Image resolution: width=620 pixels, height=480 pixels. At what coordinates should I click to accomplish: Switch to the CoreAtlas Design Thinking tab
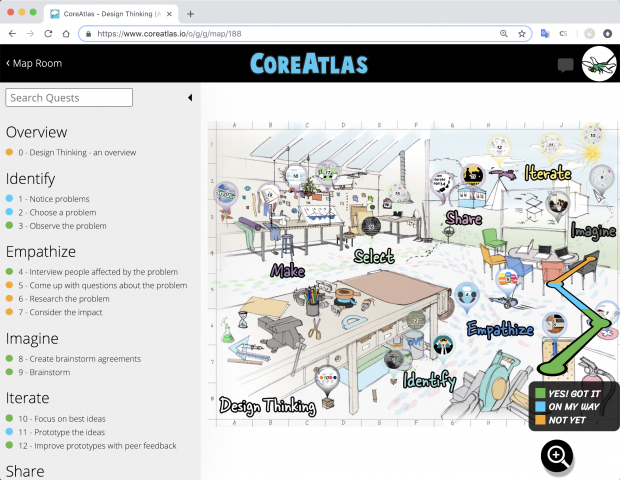[110, 13]
